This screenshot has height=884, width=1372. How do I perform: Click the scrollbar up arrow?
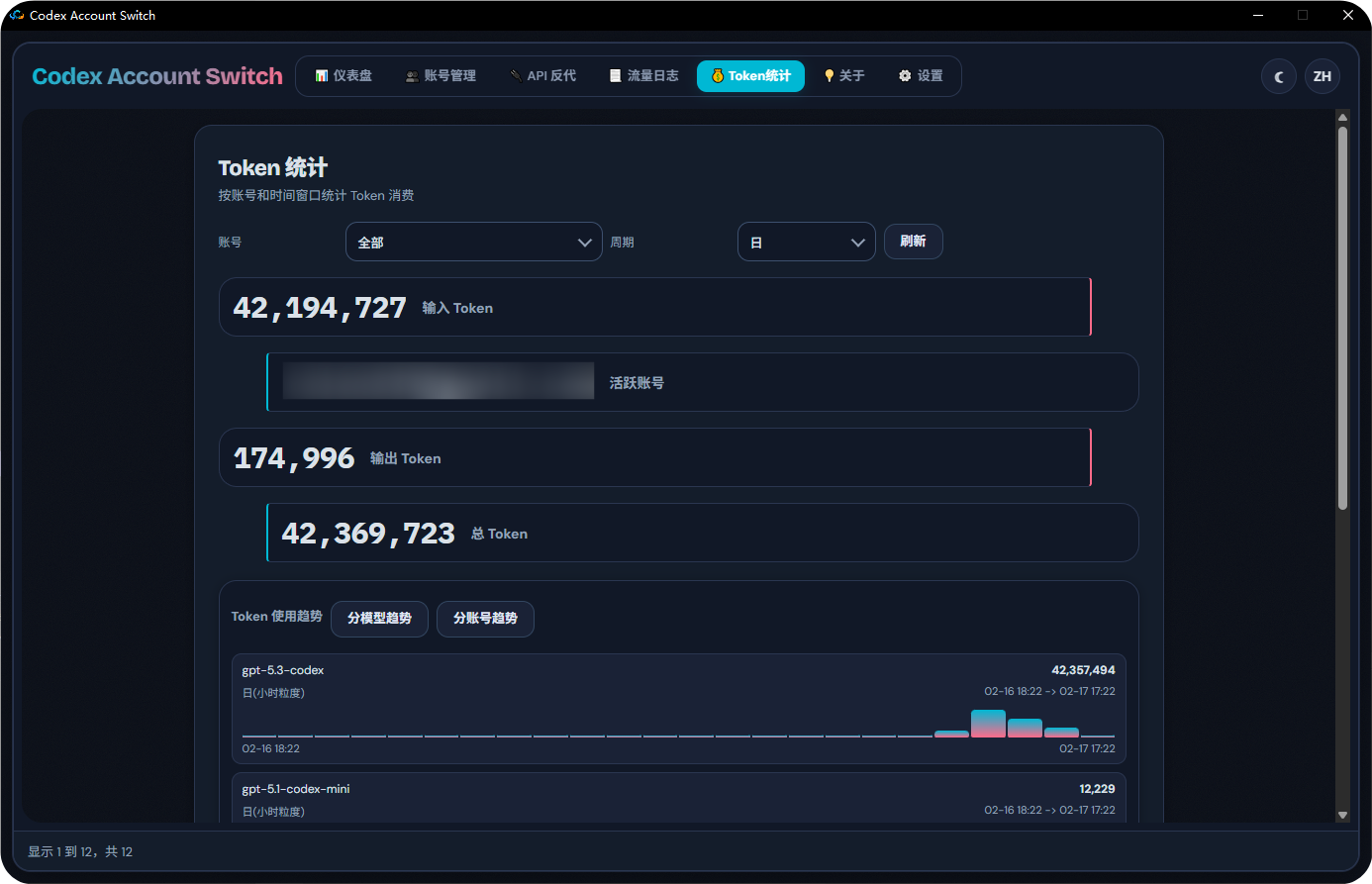tap(1342, 117)
